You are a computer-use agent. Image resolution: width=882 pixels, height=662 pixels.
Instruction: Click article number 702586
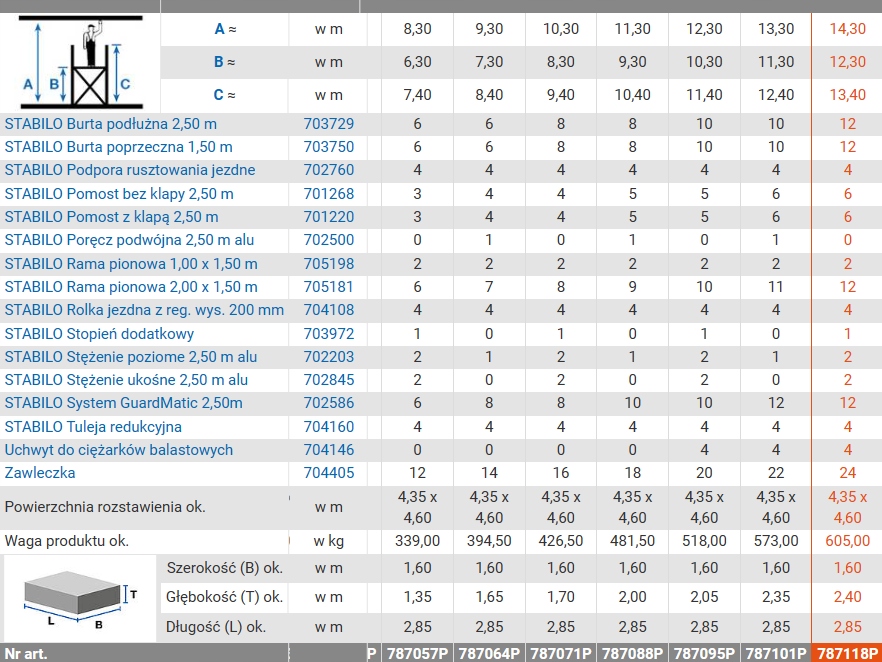329,403
